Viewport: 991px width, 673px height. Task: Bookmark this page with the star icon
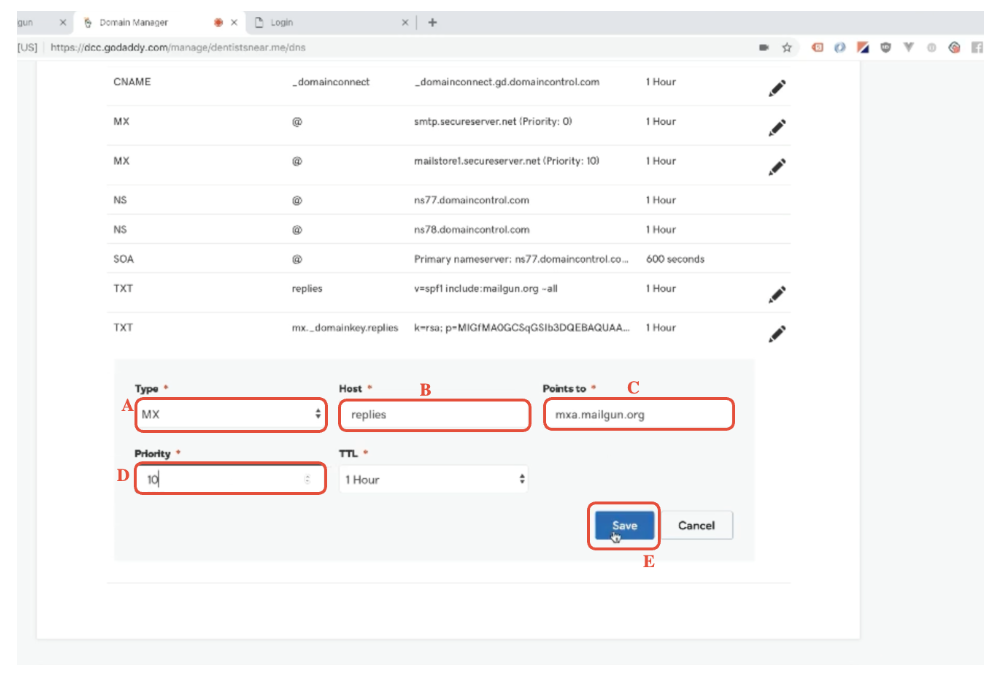coord(787,47)
